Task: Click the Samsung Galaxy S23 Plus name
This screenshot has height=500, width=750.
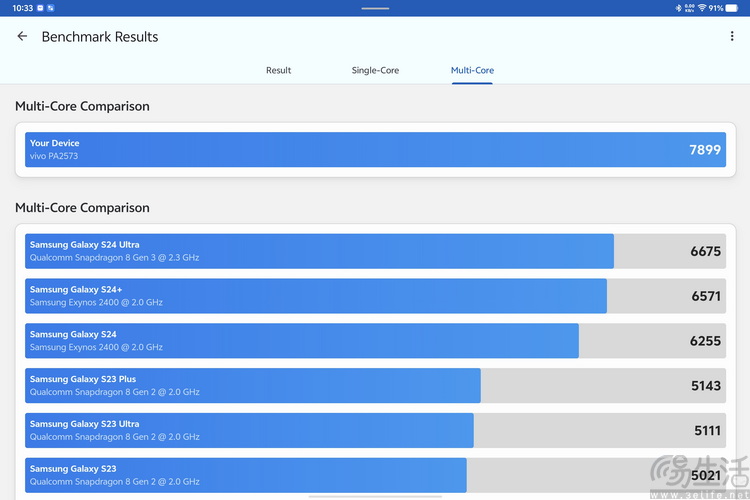Action: (x=83, y=379)
